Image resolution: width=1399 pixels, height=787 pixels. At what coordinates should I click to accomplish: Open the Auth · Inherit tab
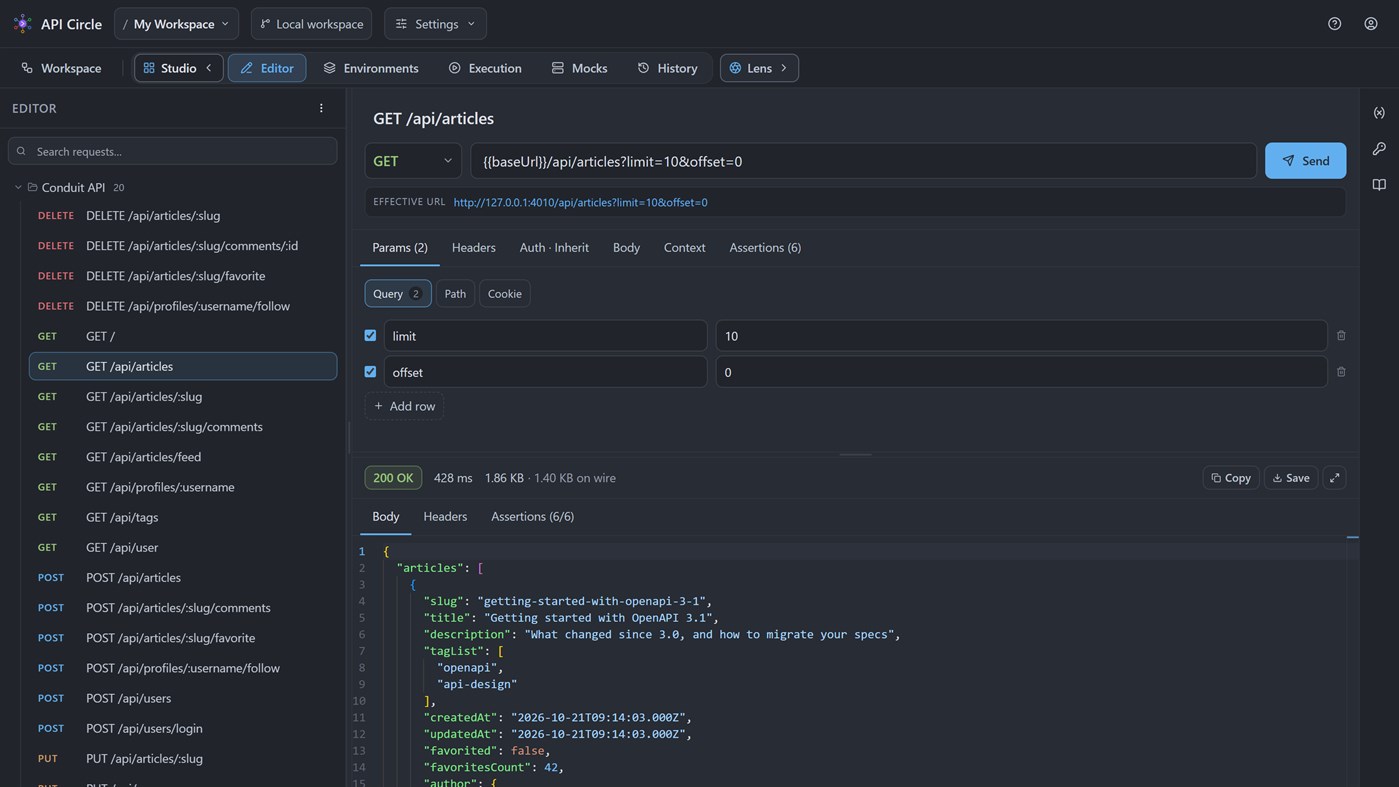pyautogui.click(x=554, y=247)
